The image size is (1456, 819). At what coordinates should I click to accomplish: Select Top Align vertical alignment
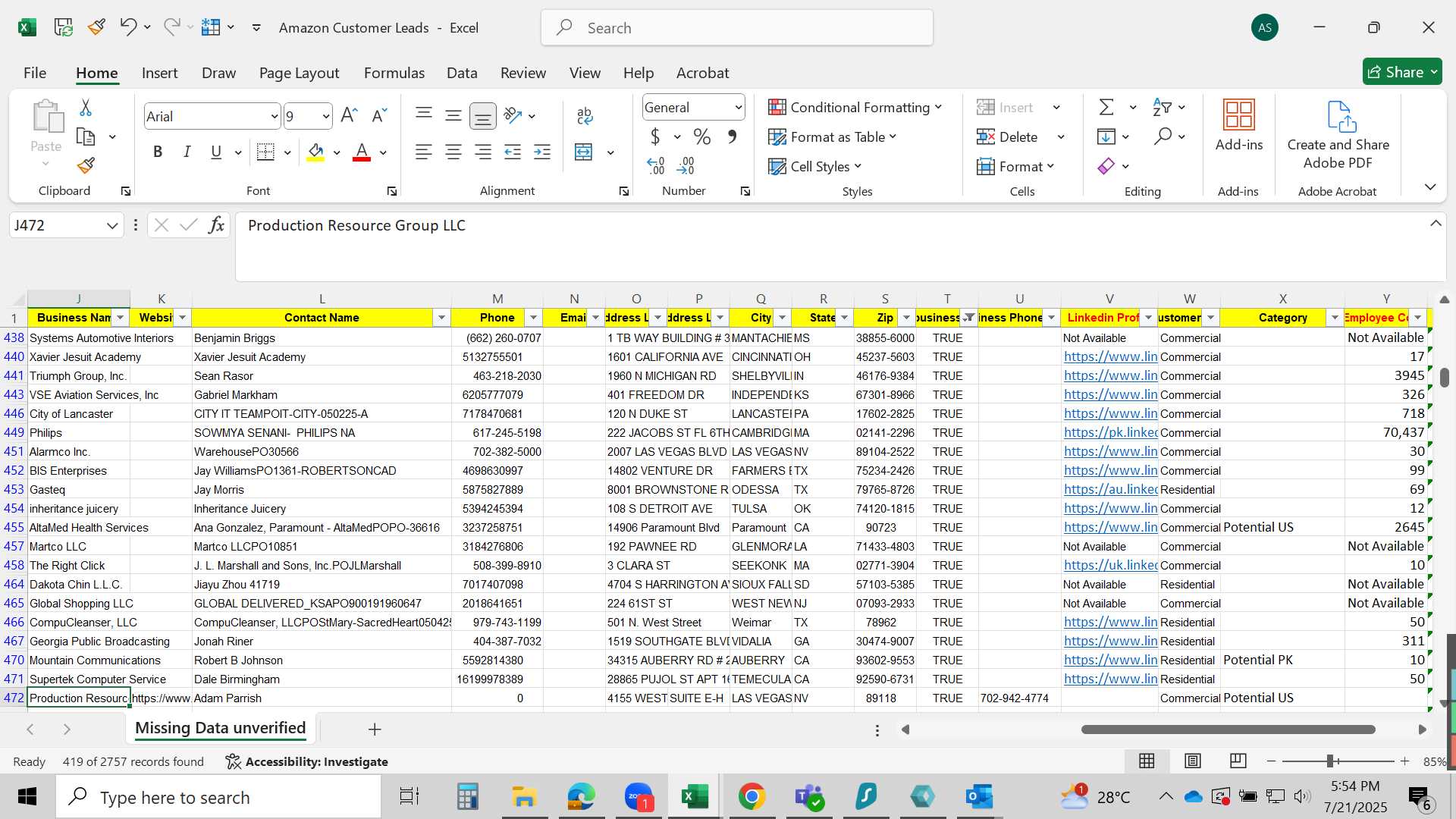(x=424, y=115)
